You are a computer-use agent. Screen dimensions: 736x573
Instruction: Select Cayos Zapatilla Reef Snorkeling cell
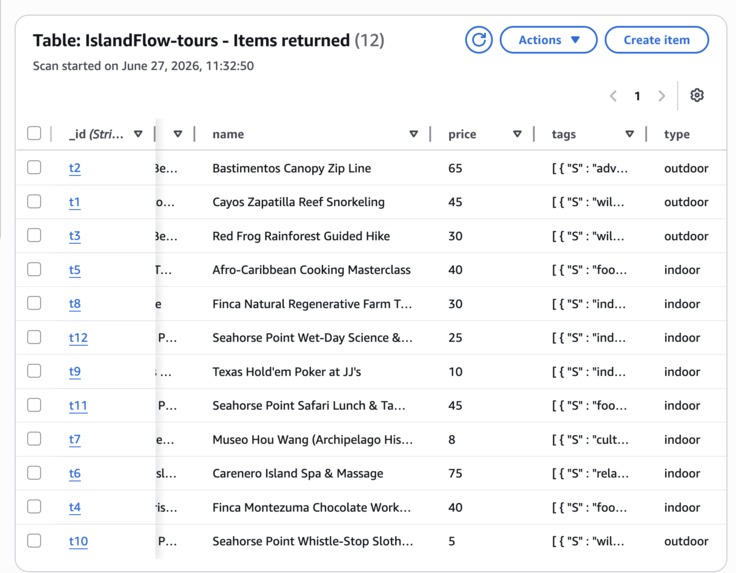pyautogui.click(x=299, y=202)
